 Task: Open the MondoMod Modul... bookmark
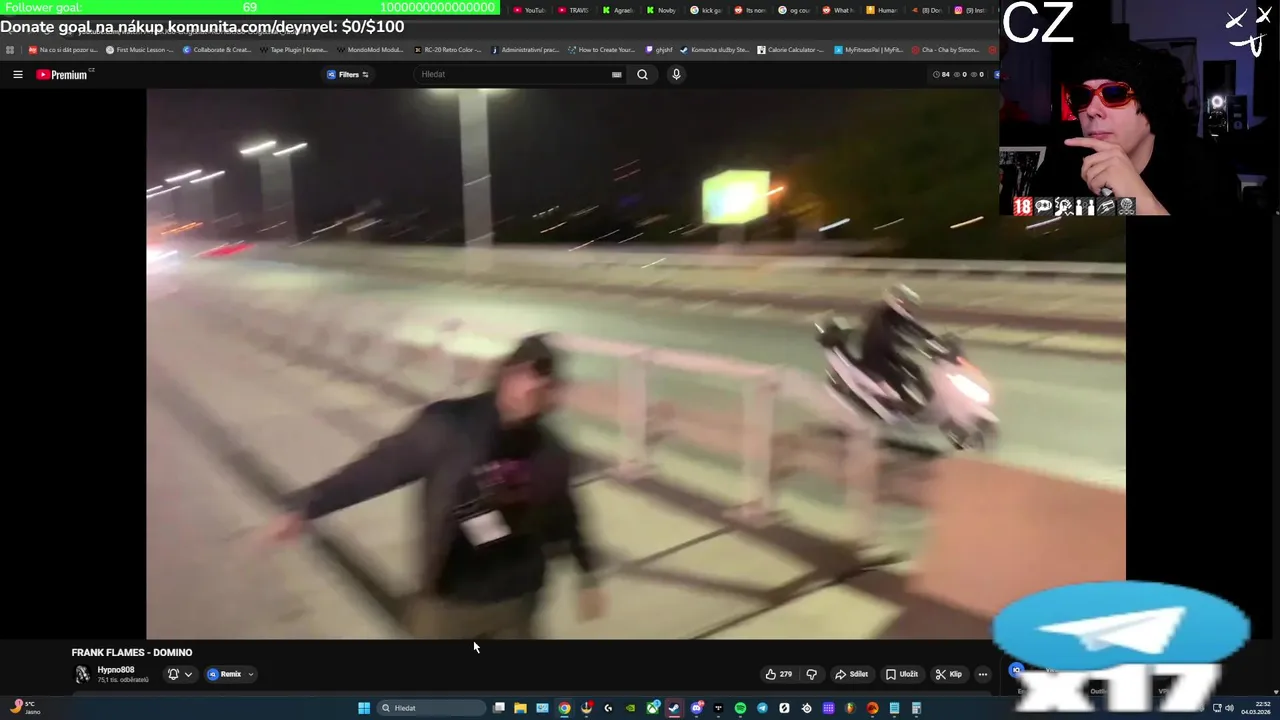tap(370, 49)
